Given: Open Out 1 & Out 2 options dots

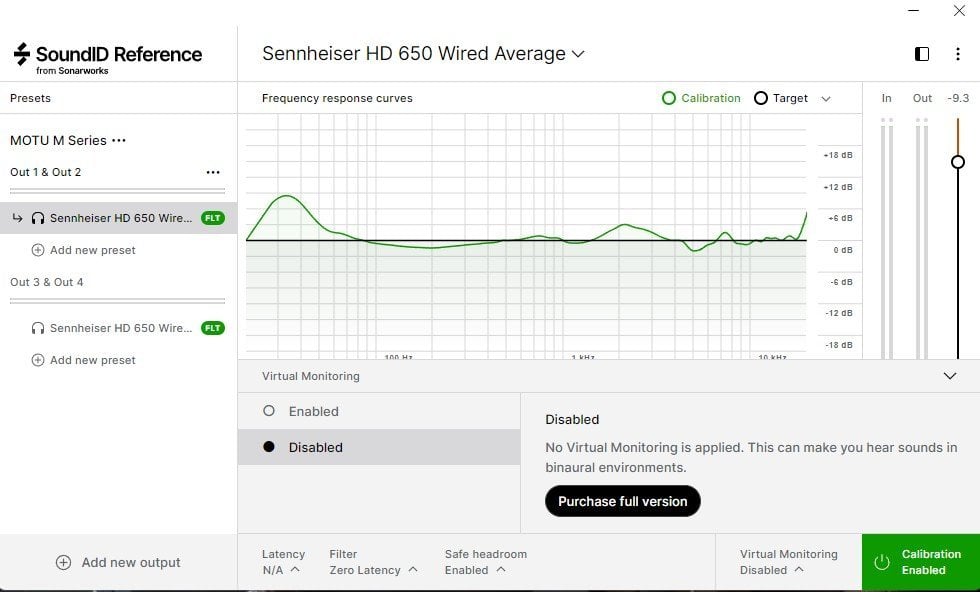Looking at the screenshot, I should (213, 173).
